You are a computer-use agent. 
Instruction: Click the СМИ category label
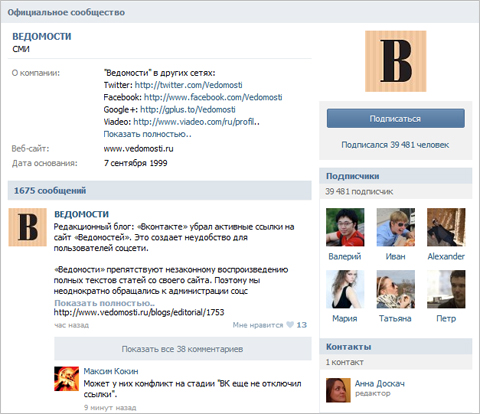tap(21, 49)
